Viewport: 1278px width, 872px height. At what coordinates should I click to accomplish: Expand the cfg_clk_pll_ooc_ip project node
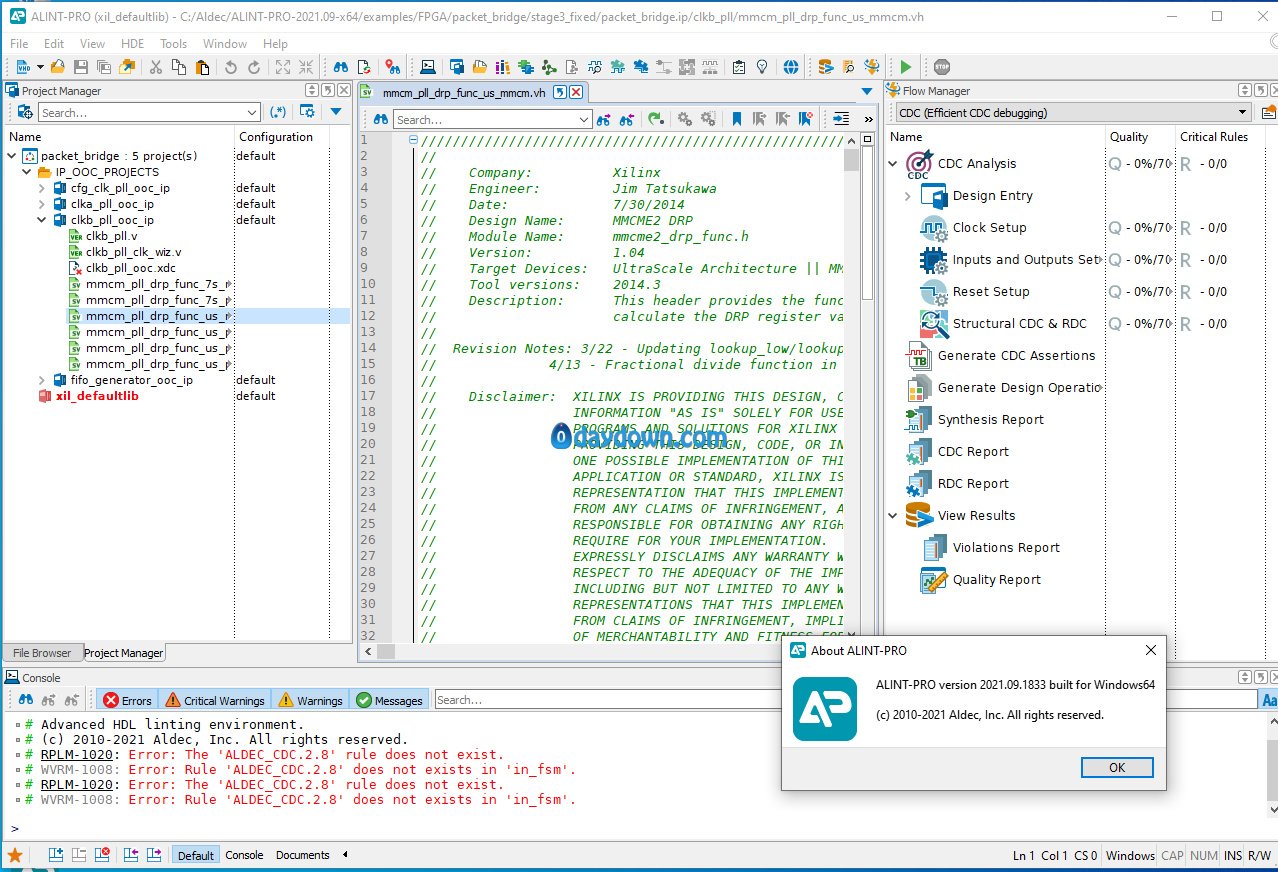pos(42,188)
